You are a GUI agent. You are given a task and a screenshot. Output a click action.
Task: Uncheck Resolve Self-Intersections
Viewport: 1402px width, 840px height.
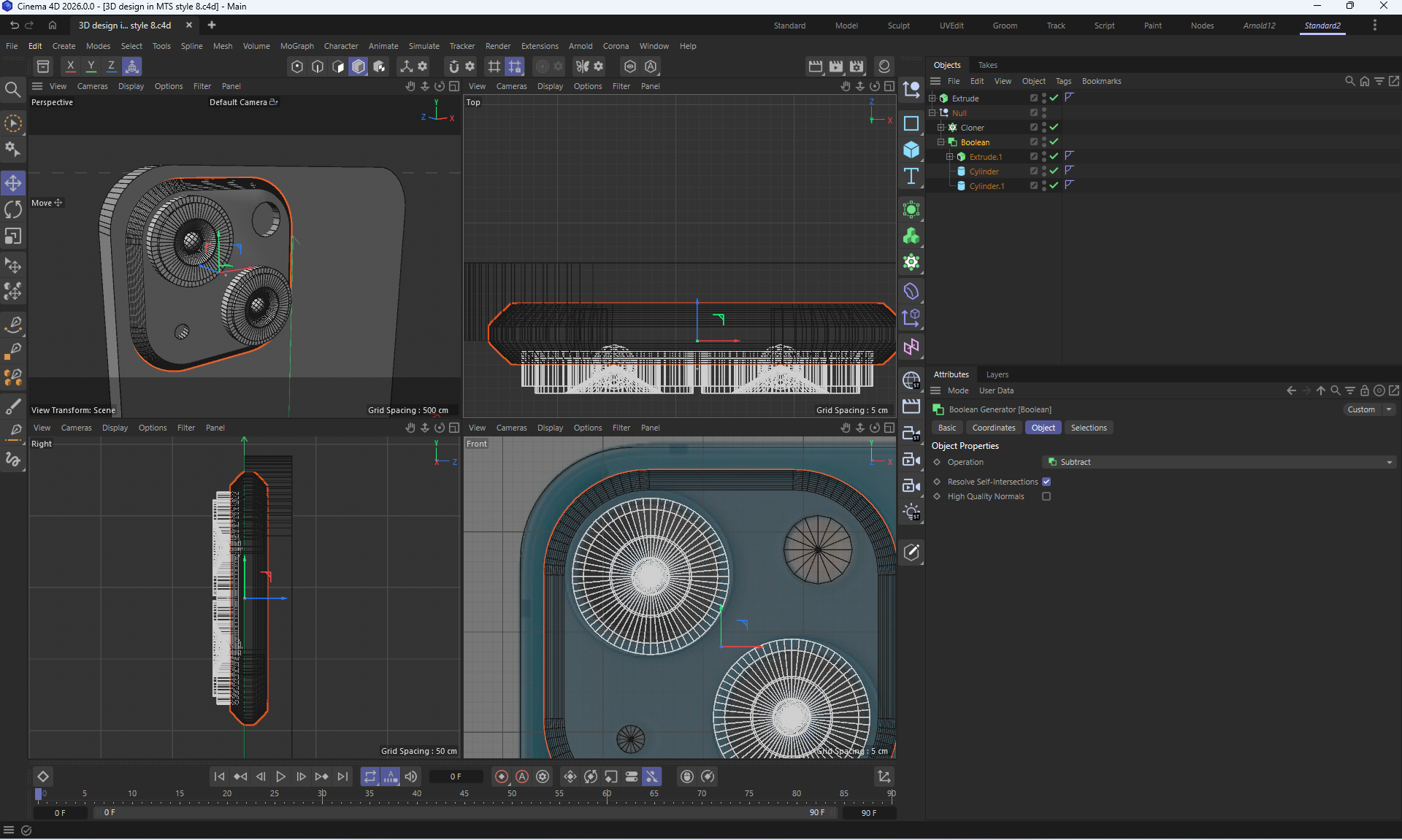coord(1046,482)
